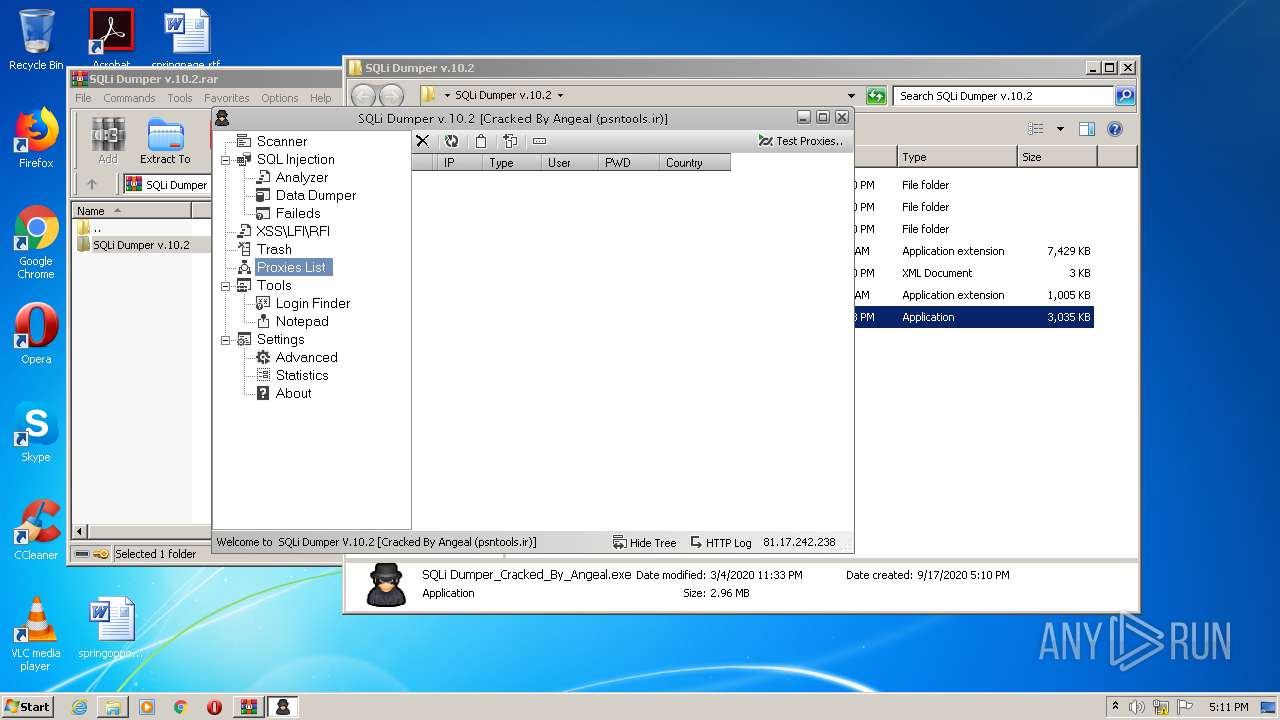Expand SQLi Dumper v.10.2 breadcrumb arrow
Screen dimensions: 1280x720
click(560, 96)
